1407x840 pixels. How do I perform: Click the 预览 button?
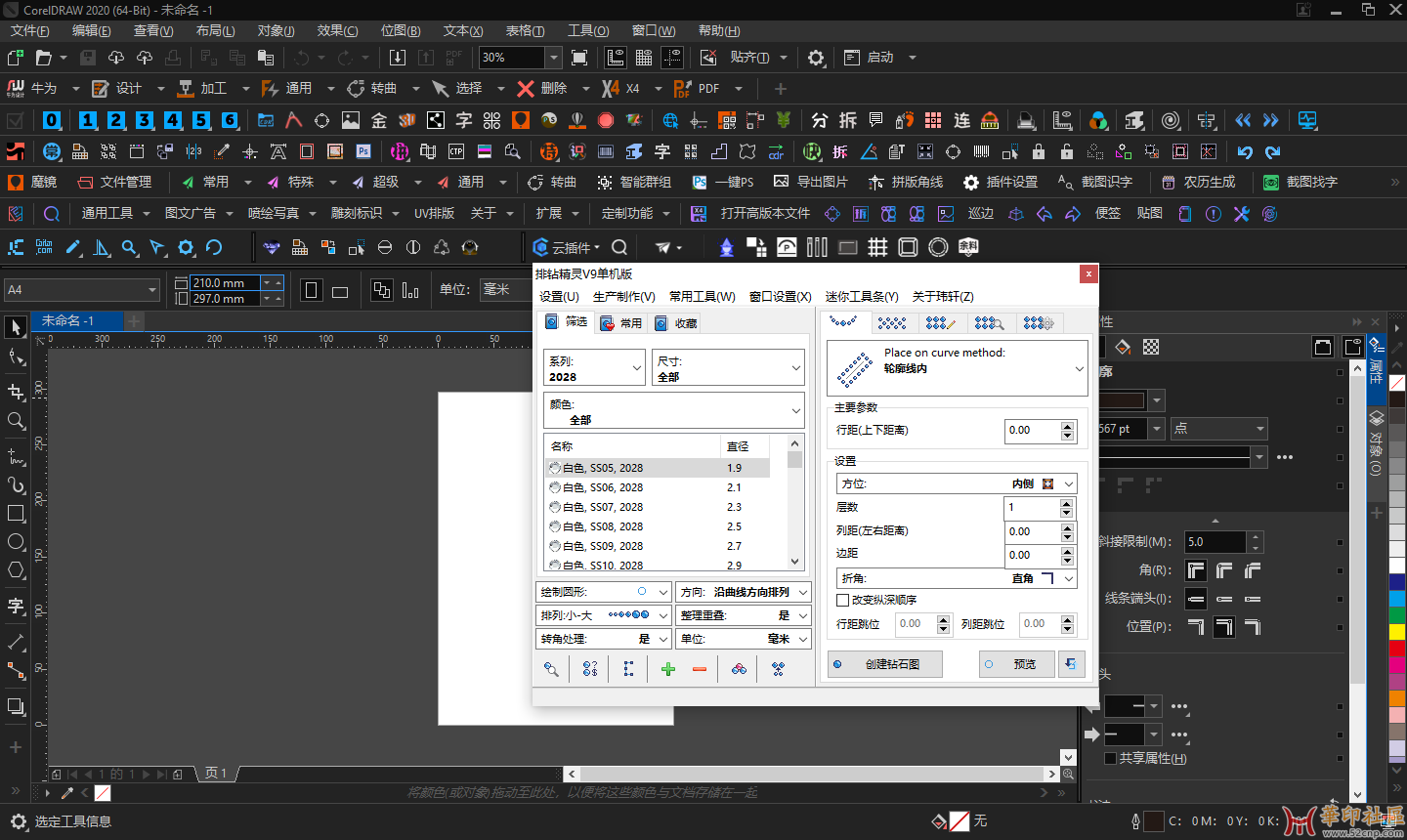(x=1017, y=664)
